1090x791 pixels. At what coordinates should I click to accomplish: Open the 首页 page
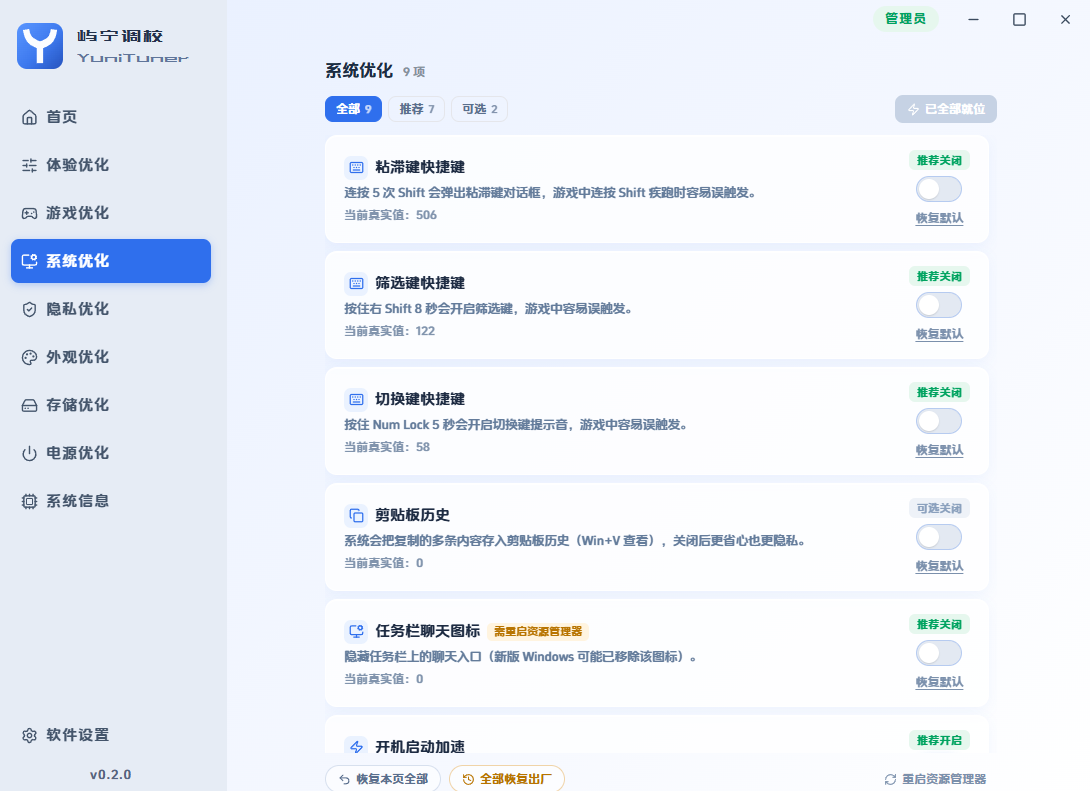pos(111,117)
